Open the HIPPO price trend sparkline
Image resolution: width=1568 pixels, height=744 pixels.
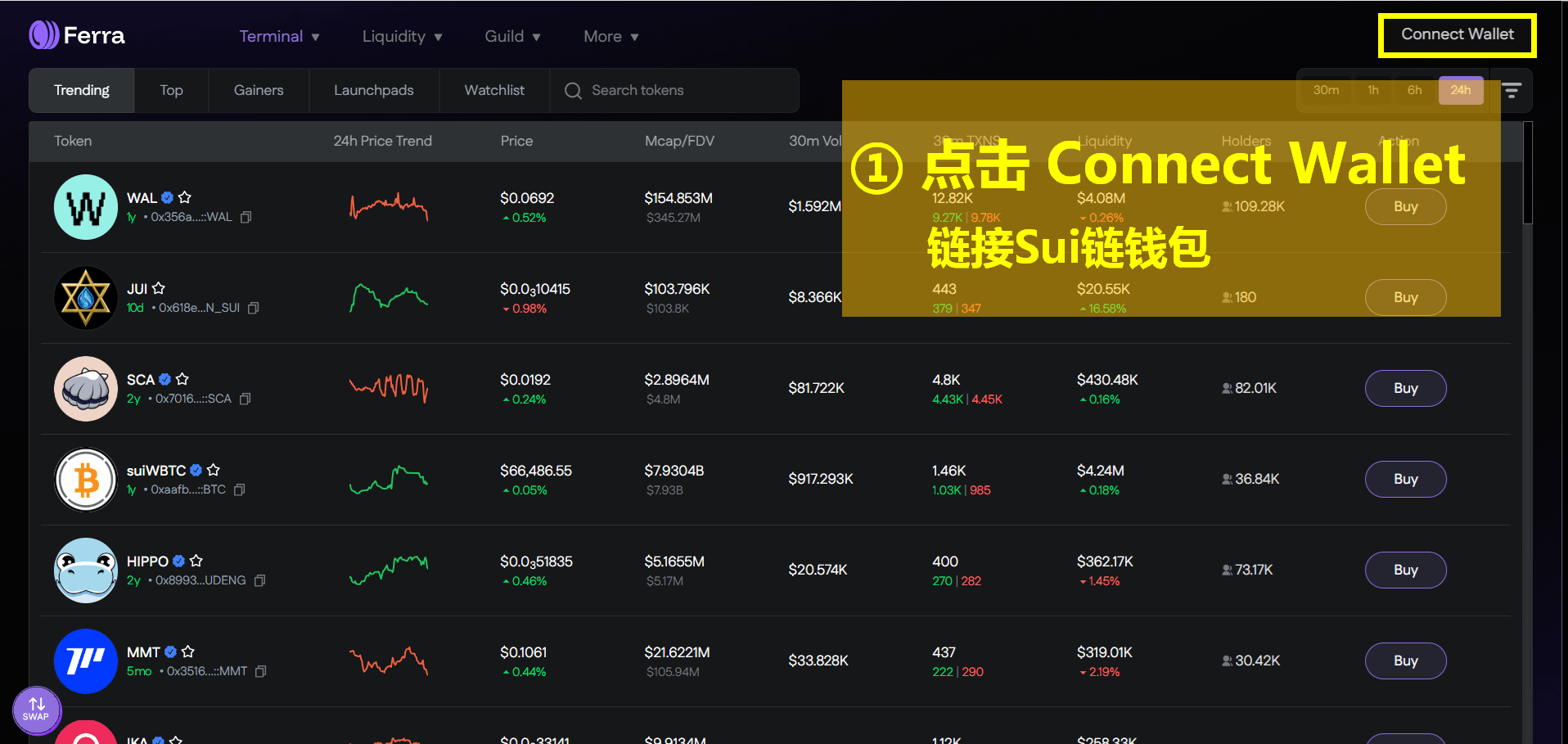[x=389, y=570]
